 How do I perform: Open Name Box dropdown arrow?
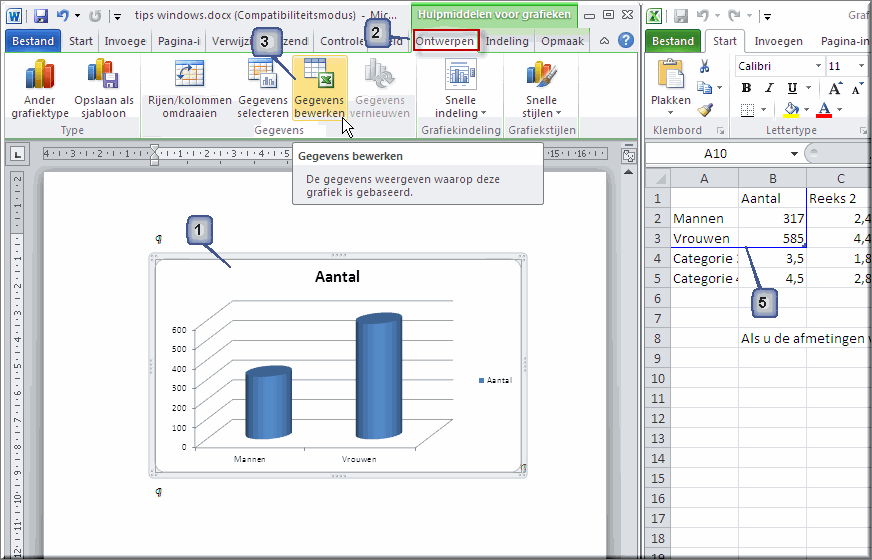pyautogui.click(x=794, y=153)
